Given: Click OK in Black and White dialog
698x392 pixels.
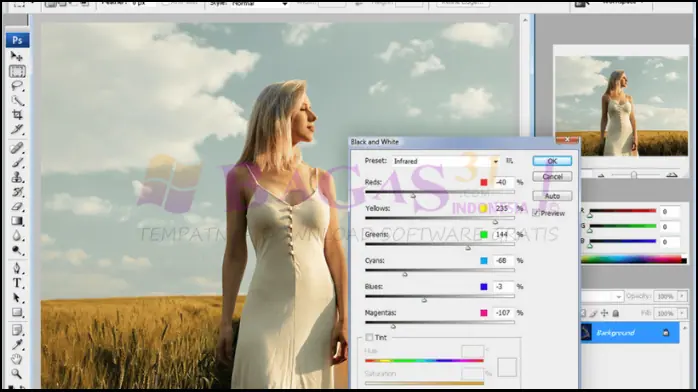Looking at the screenshot, I should 552,161.
